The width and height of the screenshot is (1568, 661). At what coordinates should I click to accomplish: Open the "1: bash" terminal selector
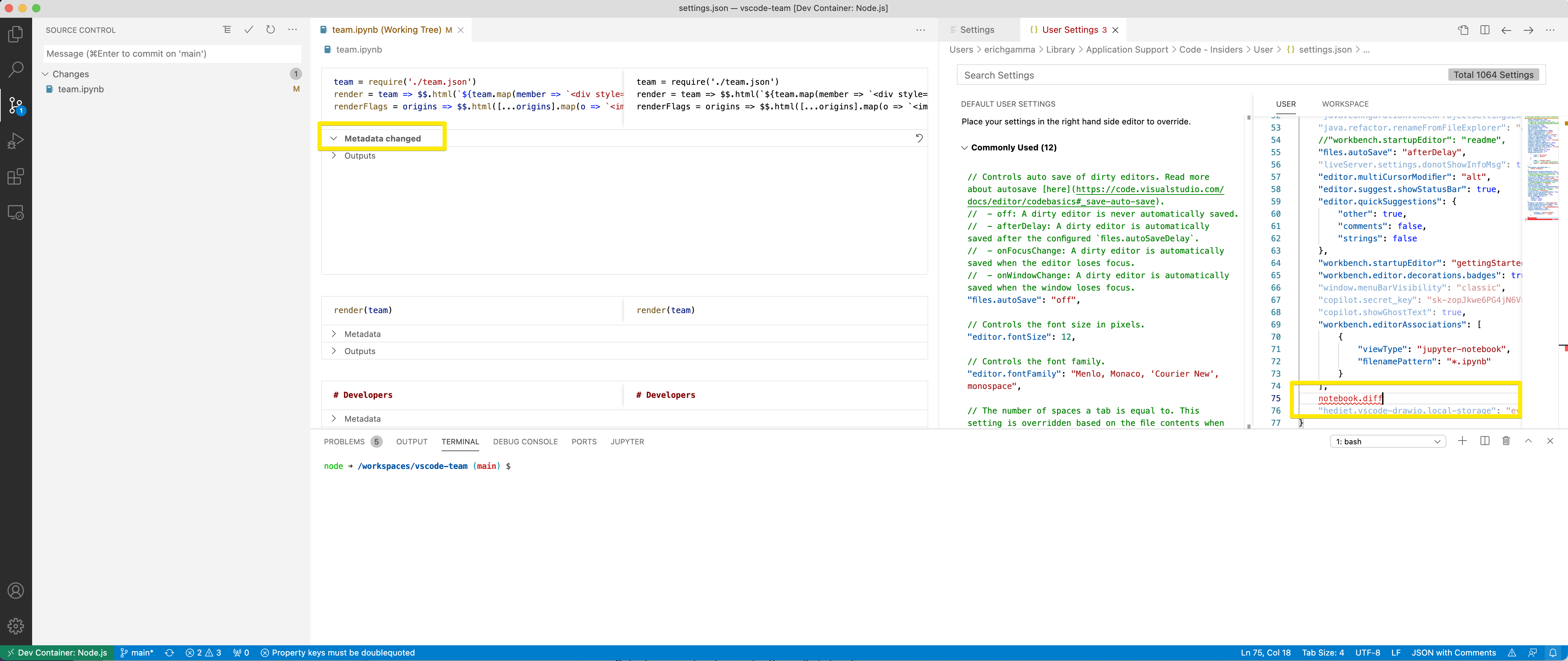[1389, 441]
